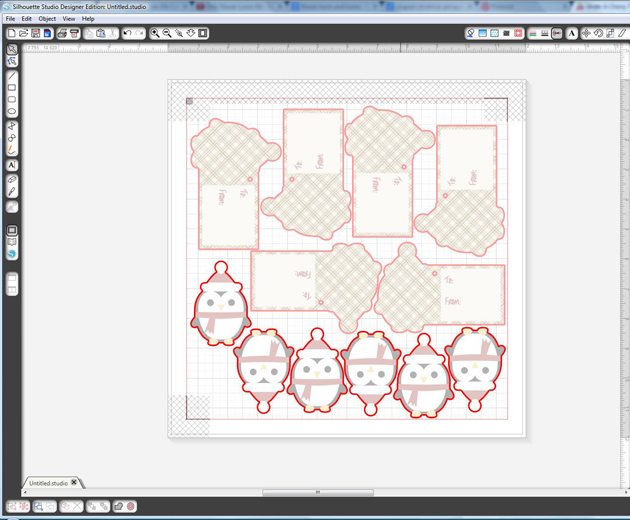The width and height of the screenshot is (630, 520).
Task: Save the document with the floppy icon
Action: coord(35,33)
